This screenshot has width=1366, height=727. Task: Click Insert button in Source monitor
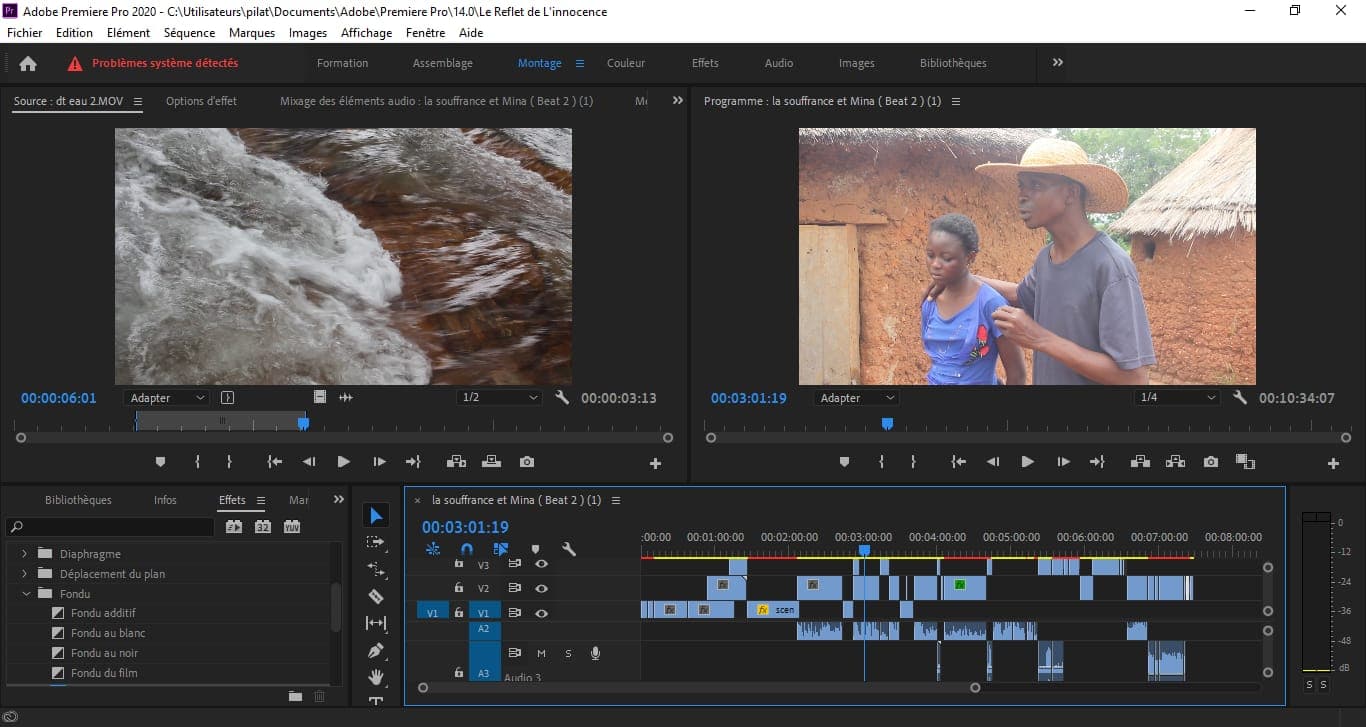(x=456, y=462)
